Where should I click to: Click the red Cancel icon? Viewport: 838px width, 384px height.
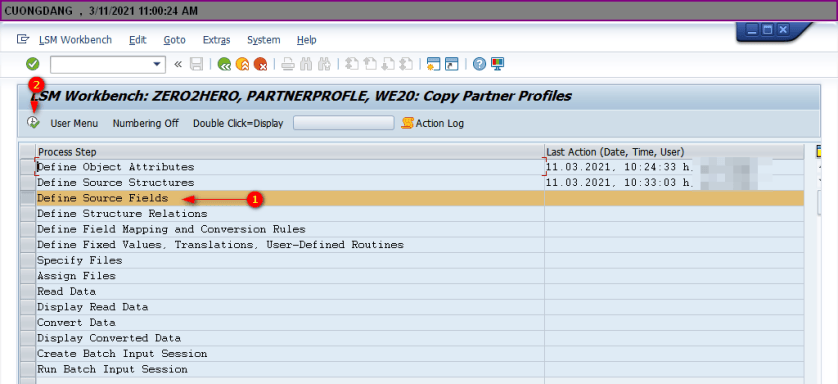tap(260, 65)
